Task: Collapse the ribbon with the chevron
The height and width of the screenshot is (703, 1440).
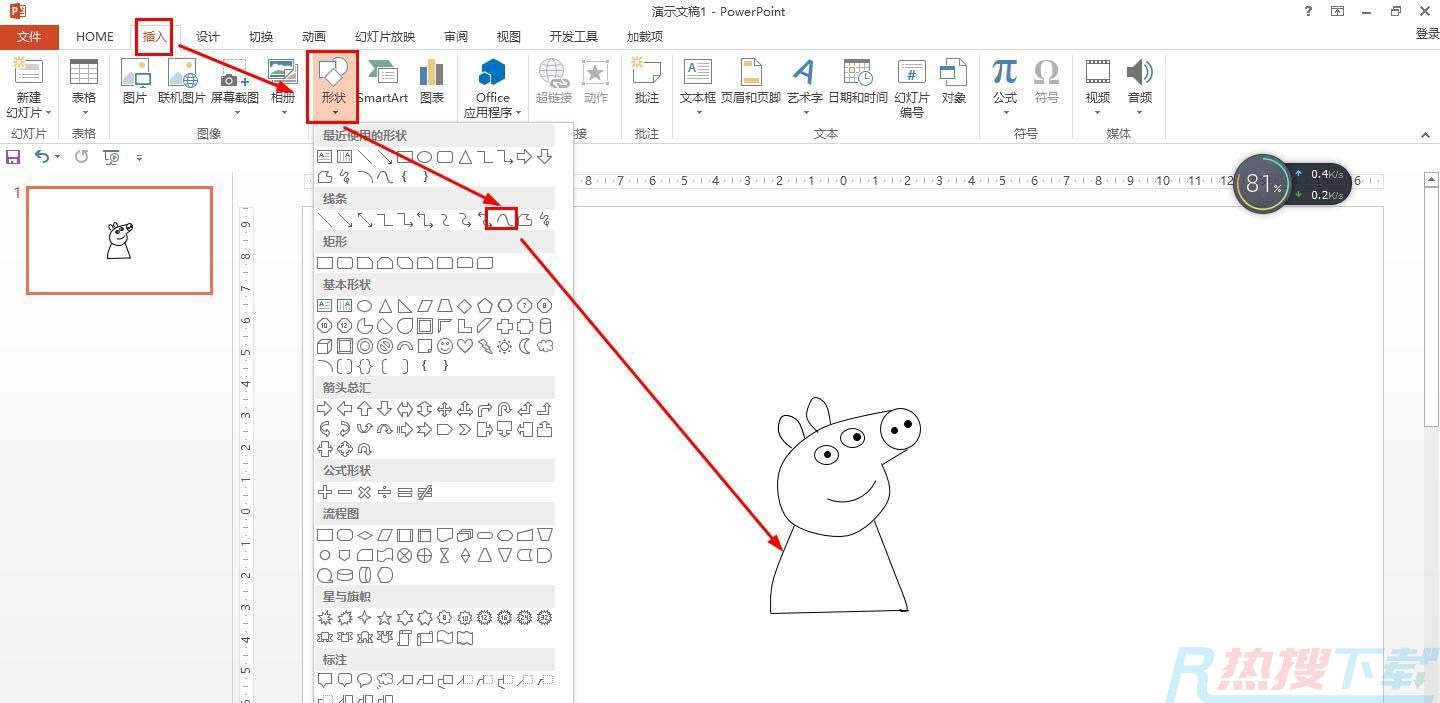Action: coord(1425,134)
